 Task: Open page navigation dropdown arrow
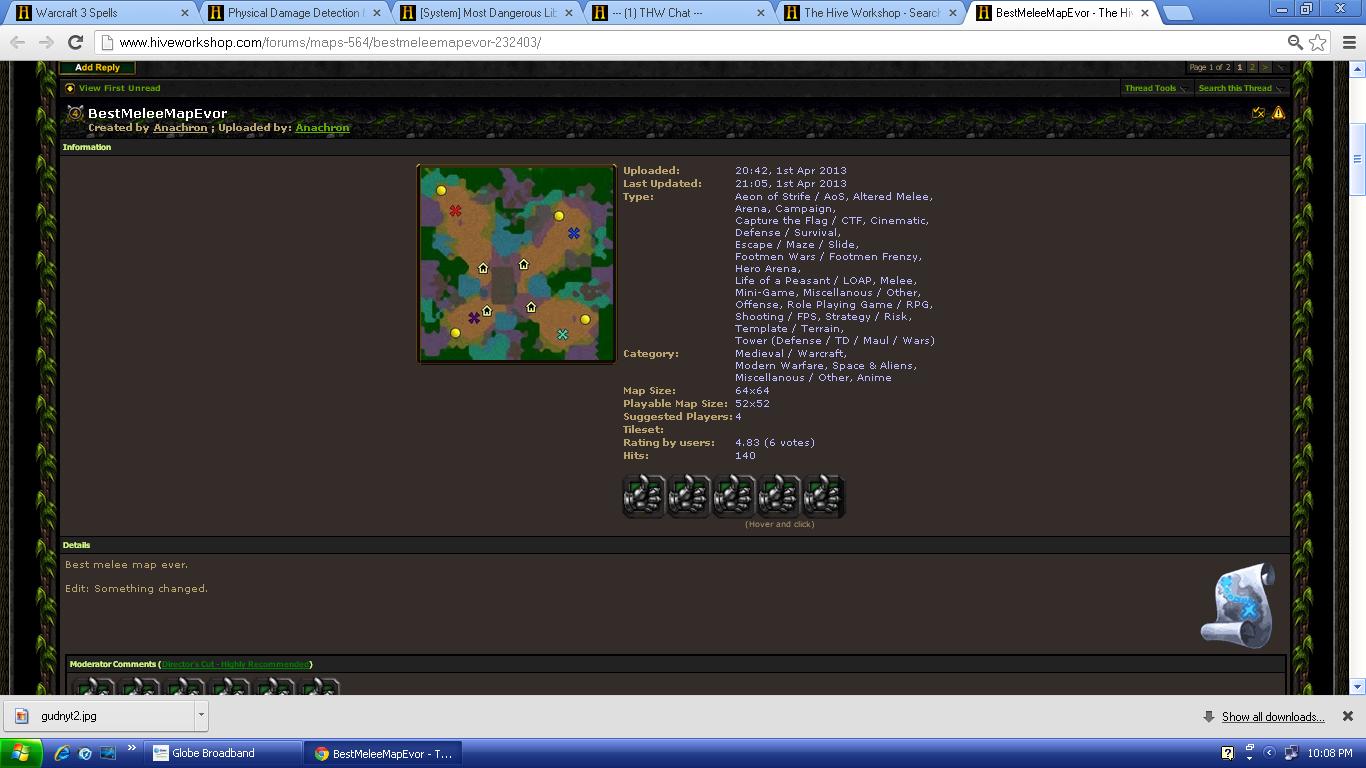(x=1279, y=67)
